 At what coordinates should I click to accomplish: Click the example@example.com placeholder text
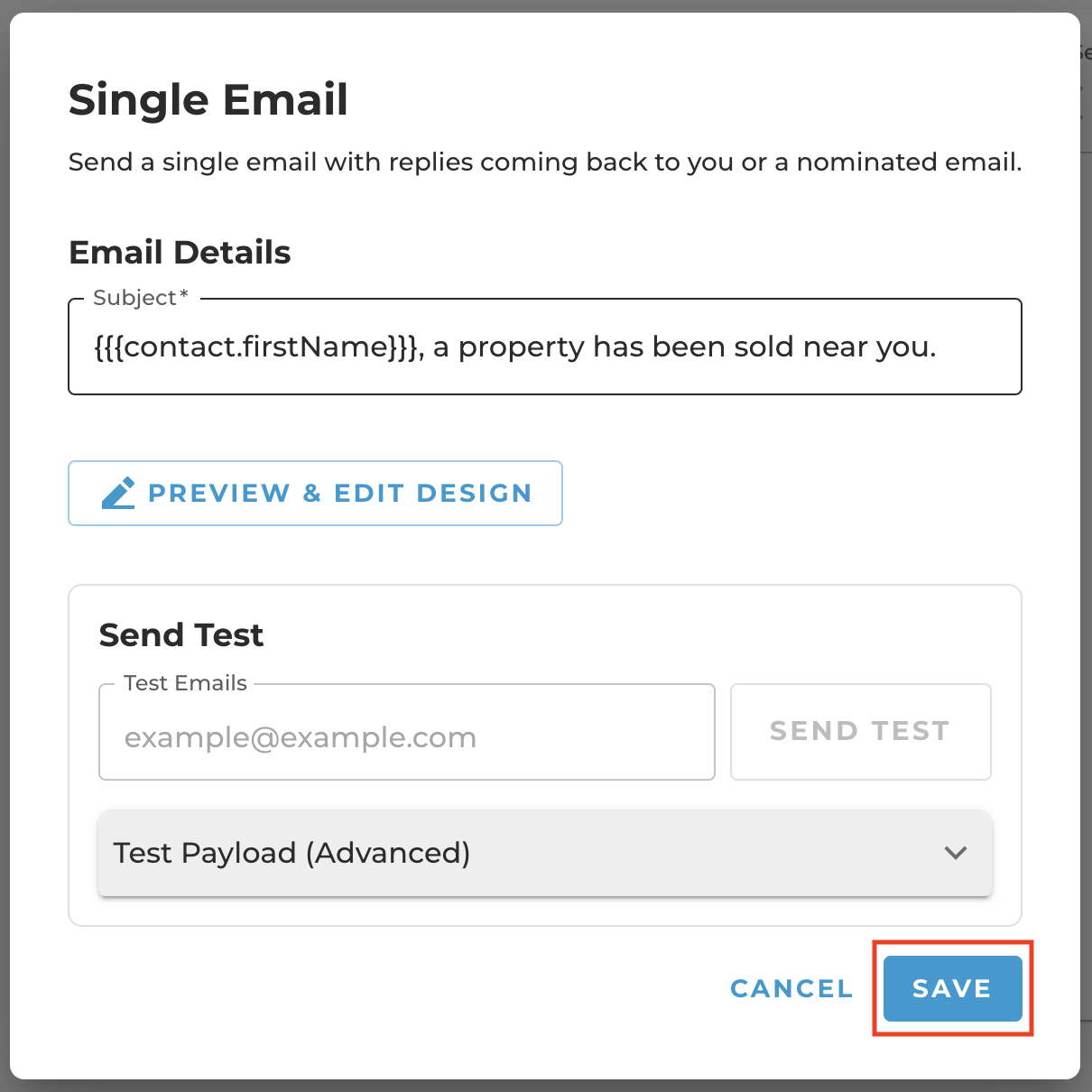point(300,737)
